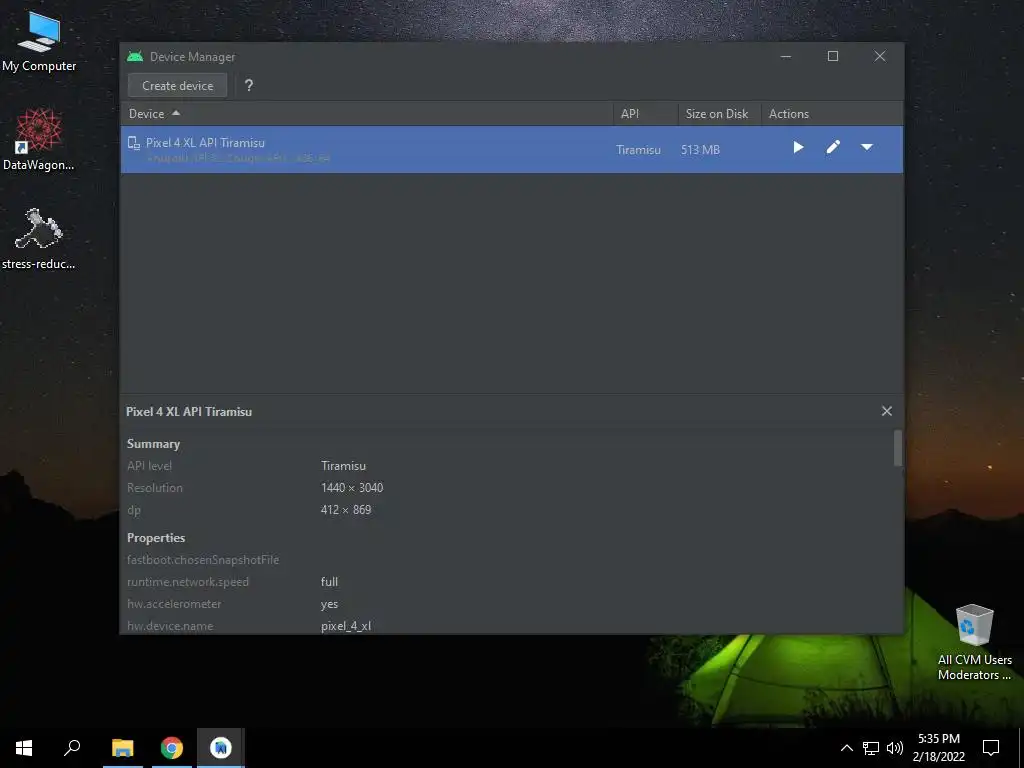Open Google Chrome from the taskbar
Viewport: 1024px width, 768px height.
click(x=172, y=748)
